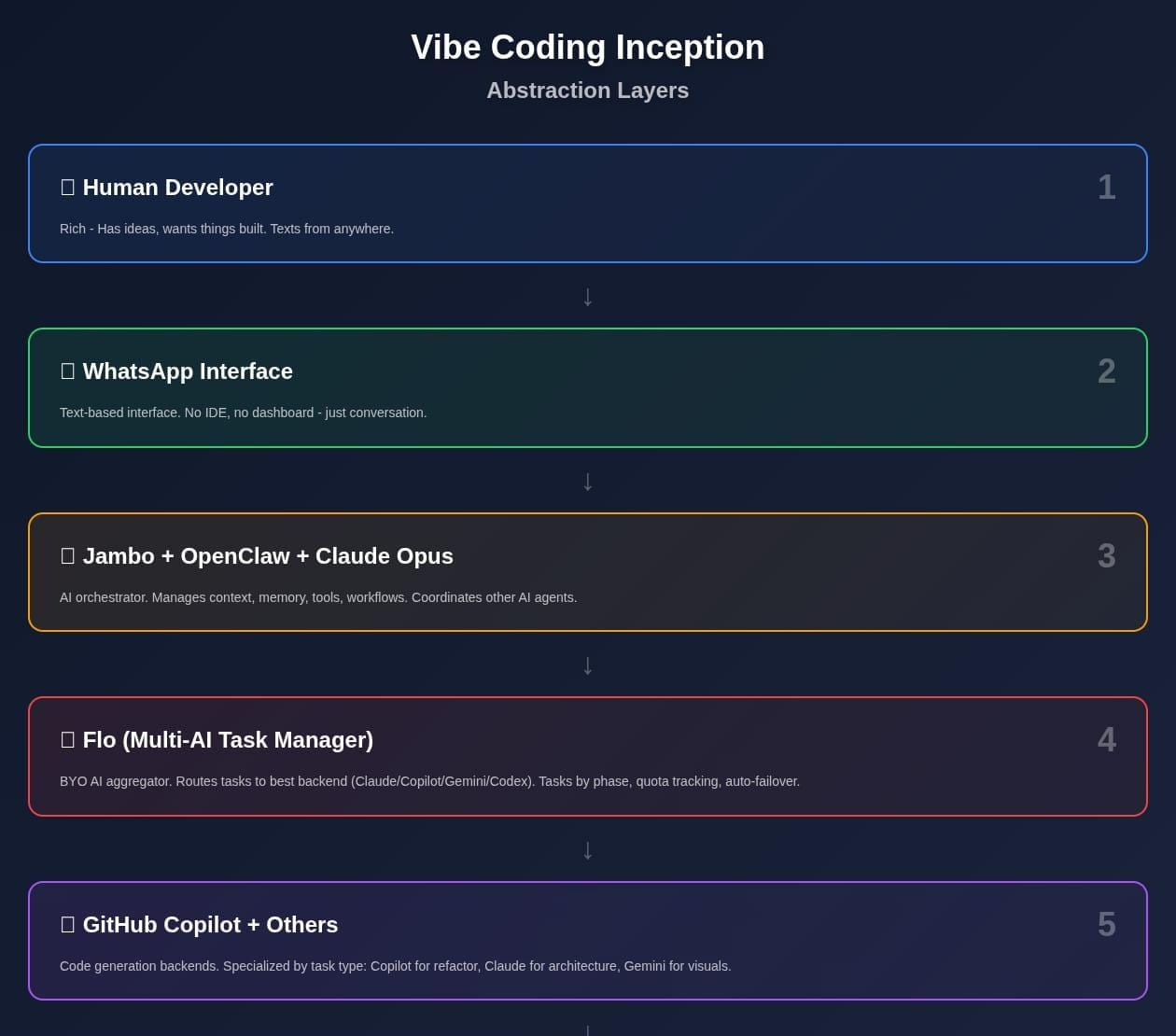This screenshot has width=1176, height=1036.
Task: Click the GitHub Copilot + Others heading
Action: click(x=210, y=925)
